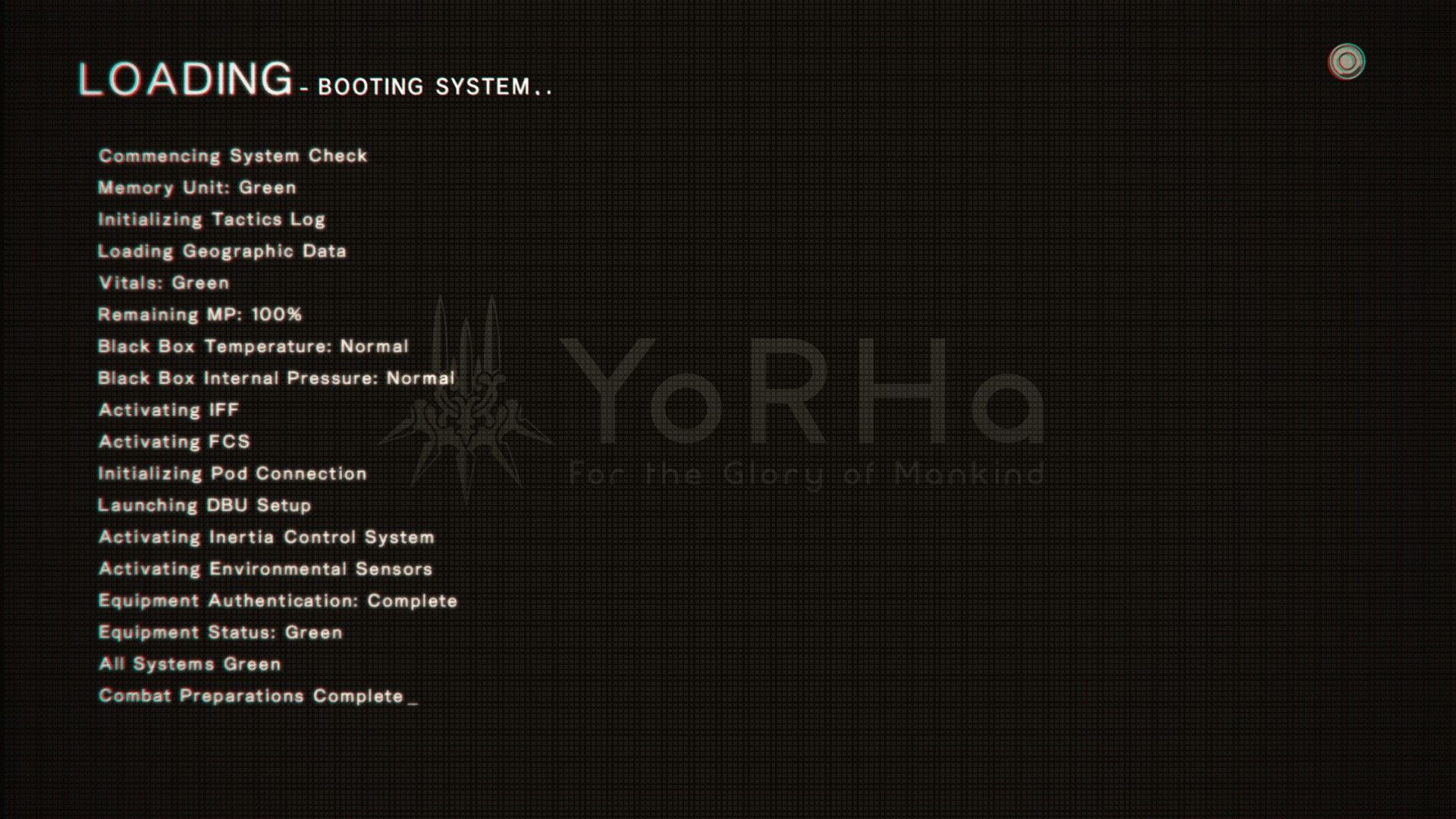Click the Remaining MP: 100% entry
The width and height of the screenshot is (1456, 819).
200,315
